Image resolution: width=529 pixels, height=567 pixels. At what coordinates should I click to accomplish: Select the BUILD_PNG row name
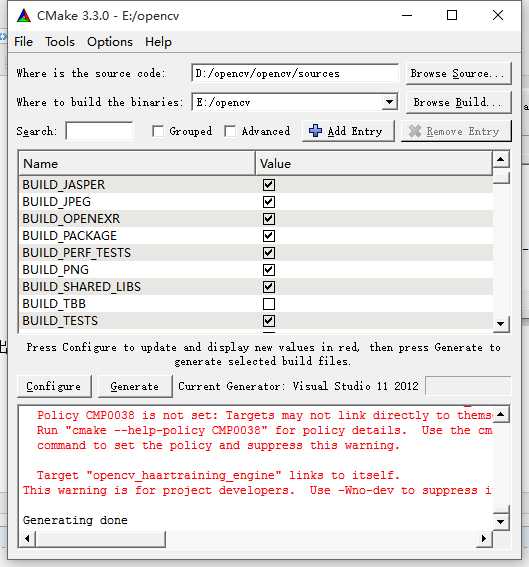(55, 270)
